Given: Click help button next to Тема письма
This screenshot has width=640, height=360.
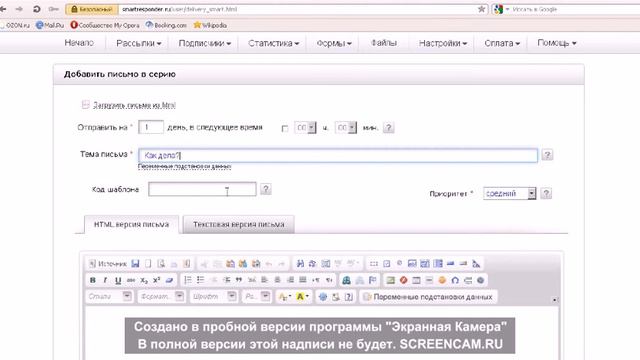Looking at the screenshot, I should click(x=547, y=155).
